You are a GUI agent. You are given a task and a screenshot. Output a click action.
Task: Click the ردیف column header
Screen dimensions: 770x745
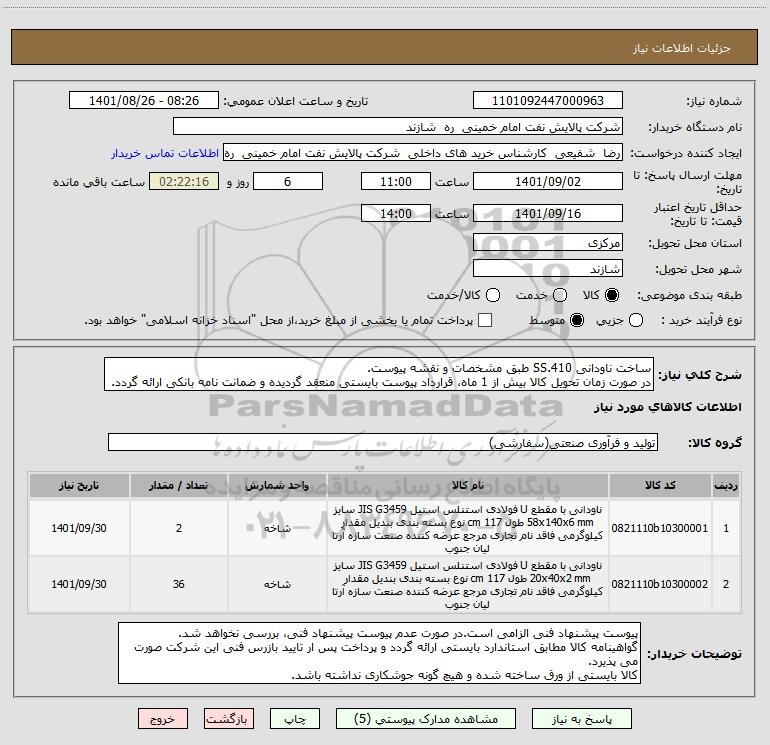[x=726, y=485]
